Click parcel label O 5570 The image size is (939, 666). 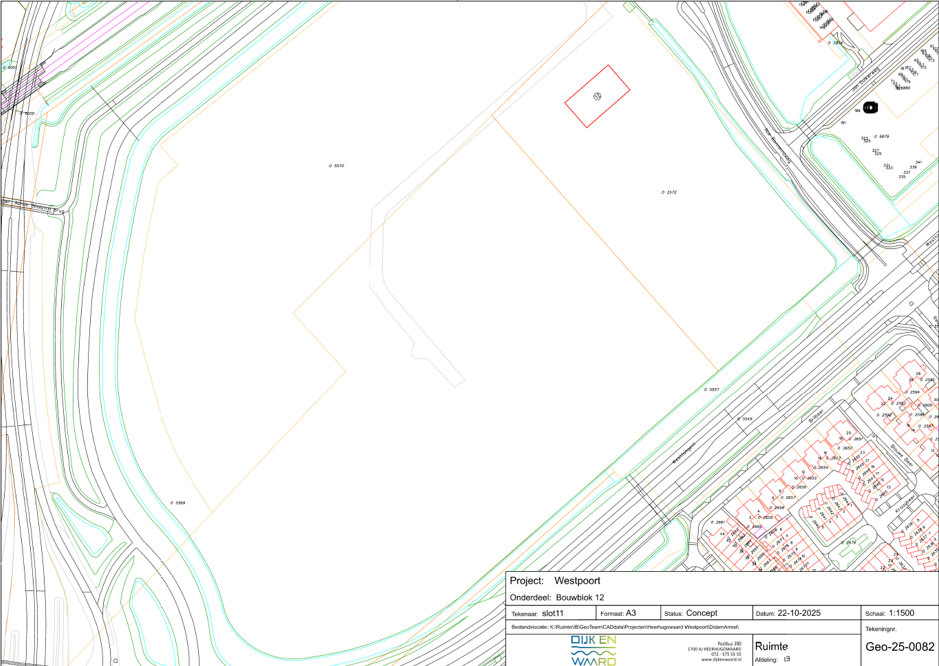pos(336,166)
